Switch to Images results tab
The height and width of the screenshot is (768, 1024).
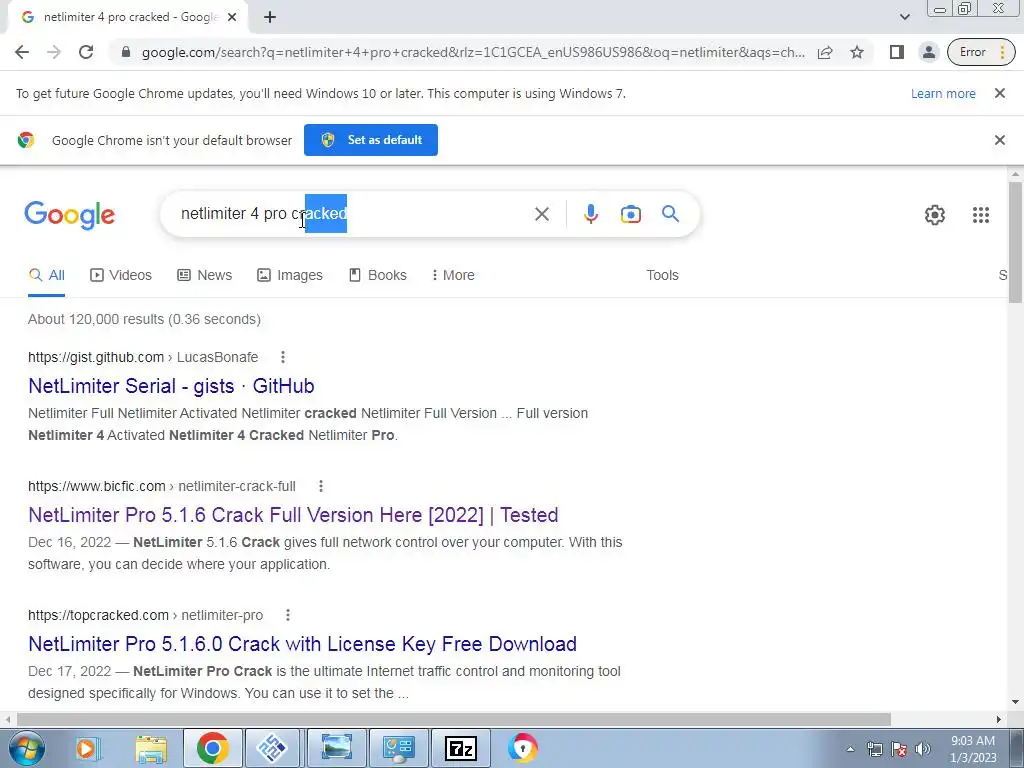coord(290,276)
